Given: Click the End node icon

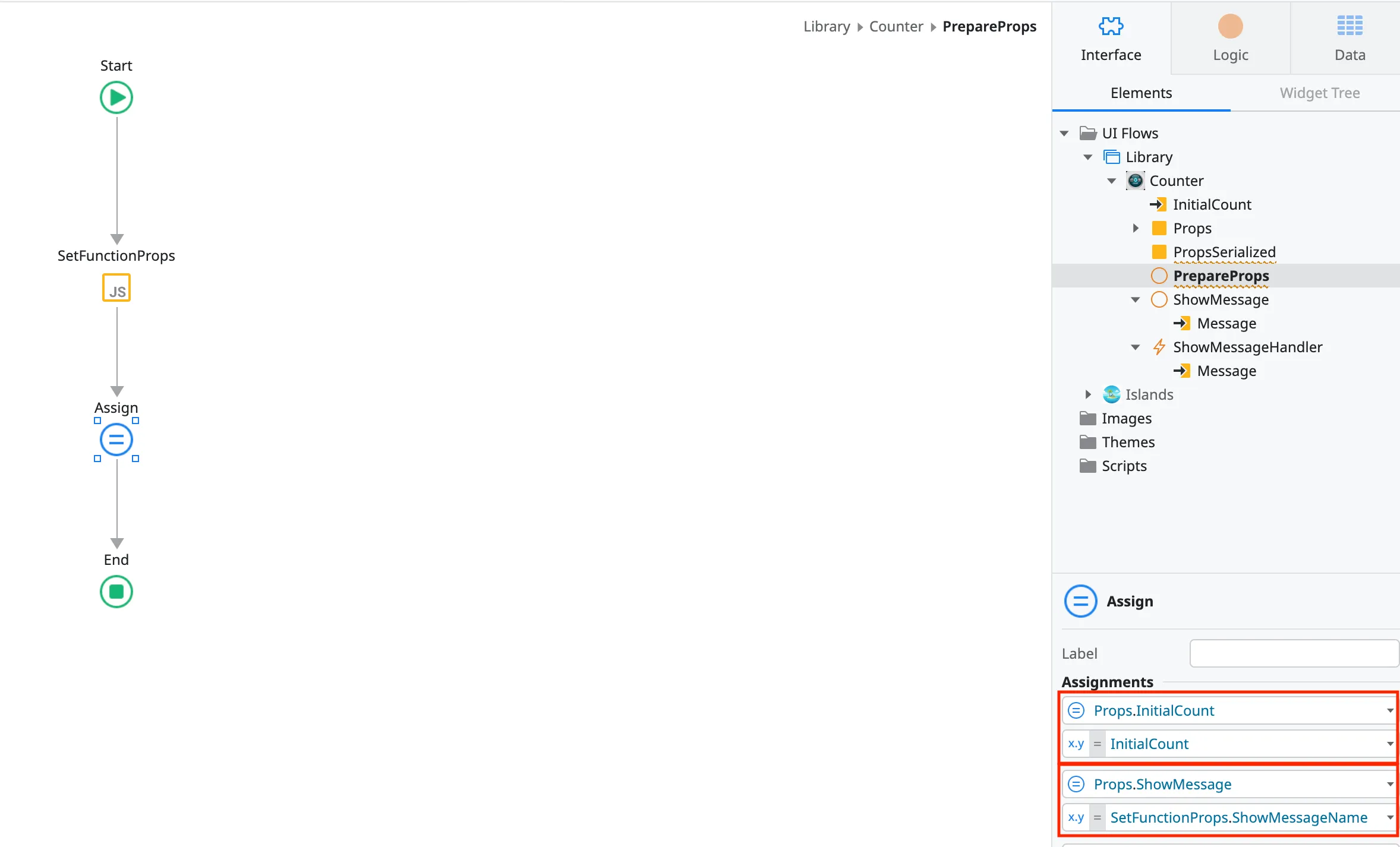Looking at the screenshot, I should pos(116,592).
